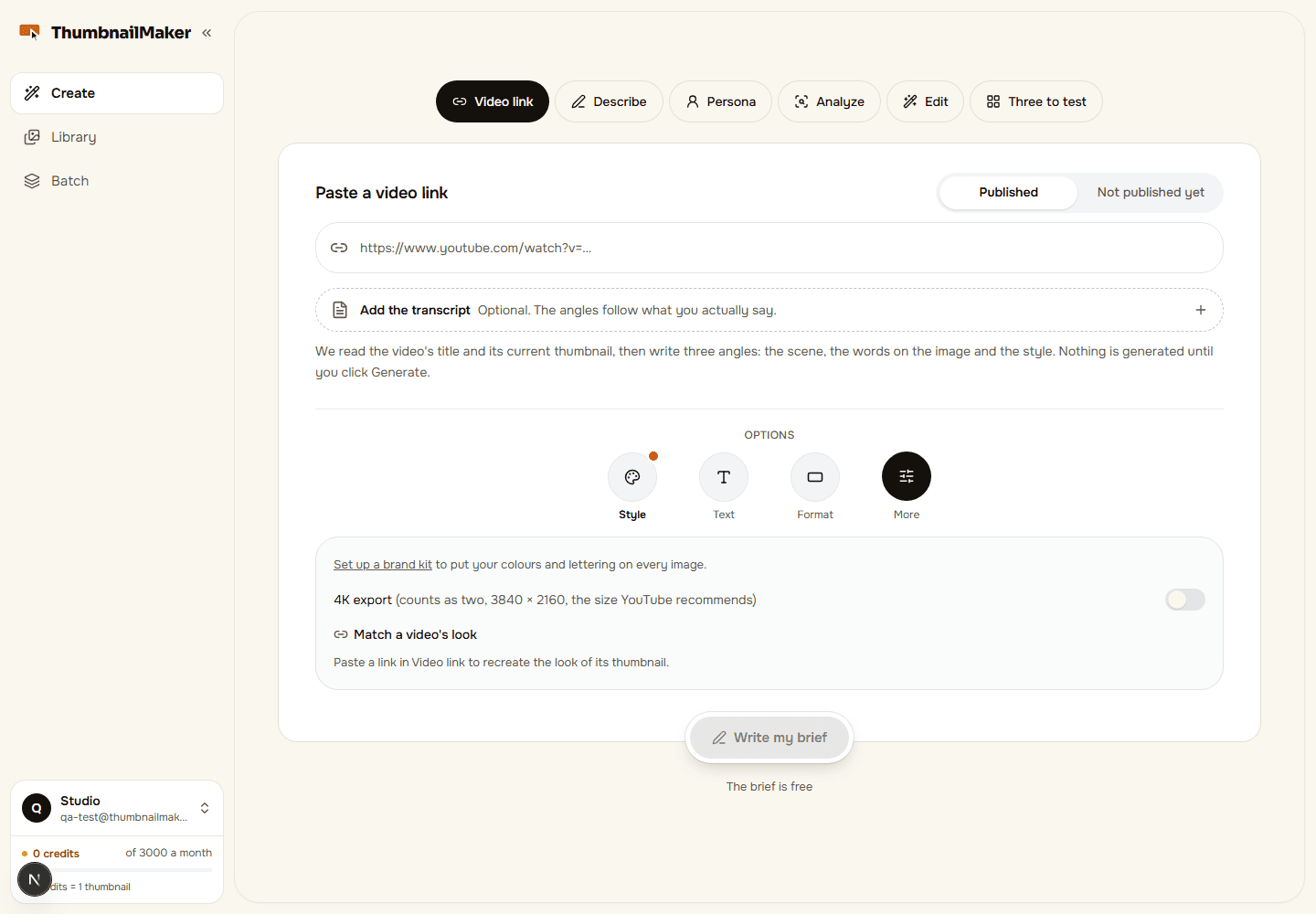Open the Batch section in sidebar
The image size is (1316, 914).
coord(117,181)
